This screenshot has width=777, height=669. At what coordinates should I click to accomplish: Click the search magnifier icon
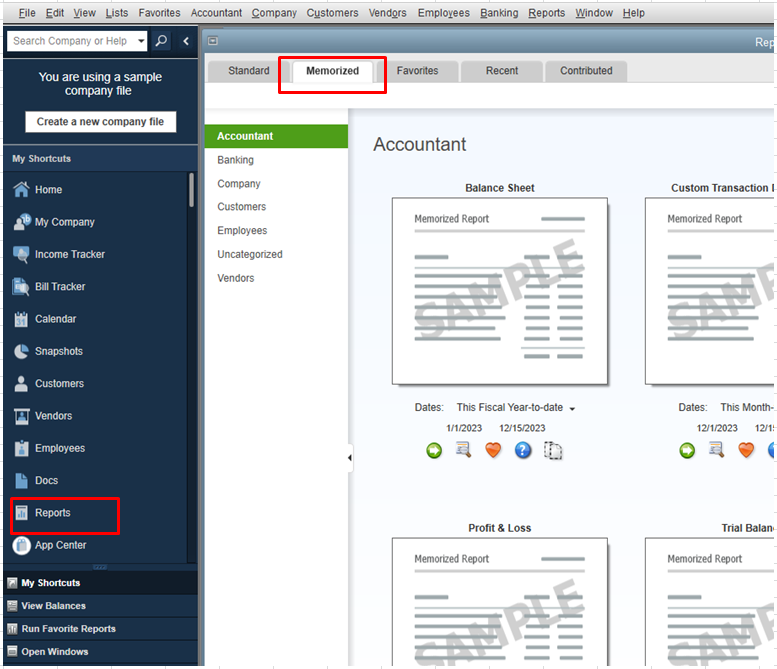[161, 41]
